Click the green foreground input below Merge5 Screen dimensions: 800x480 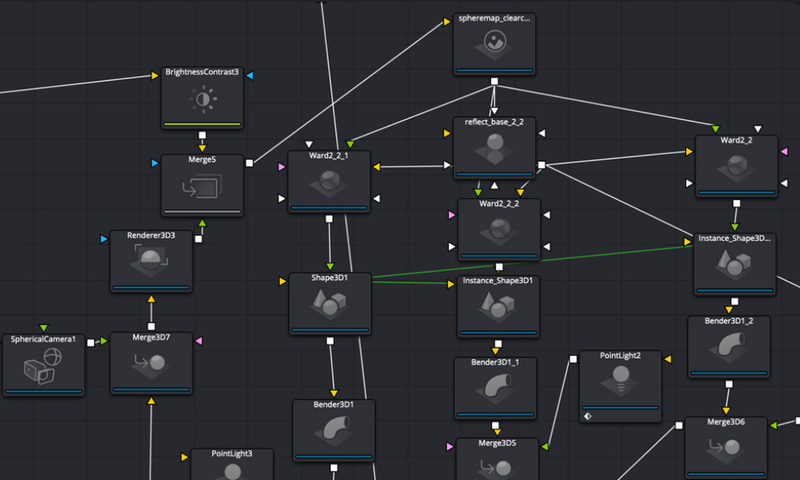202,223
